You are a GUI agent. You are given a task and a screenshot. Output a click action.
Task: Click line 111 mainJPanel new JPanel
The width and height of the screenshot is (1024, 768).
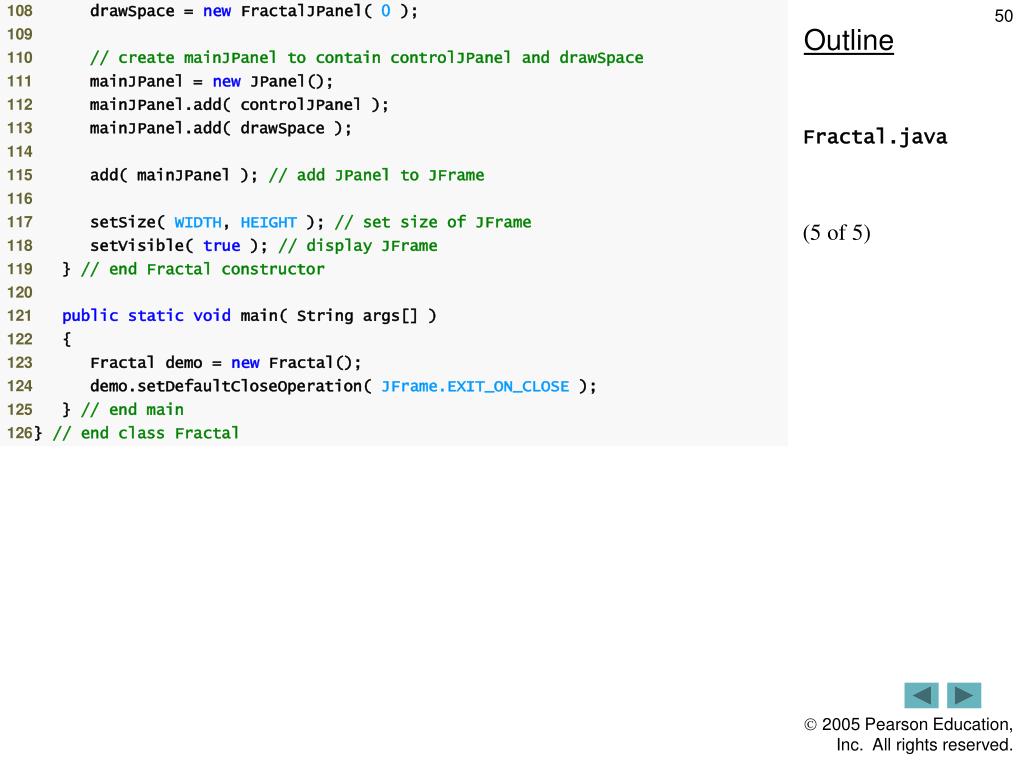tap(212, 81)
